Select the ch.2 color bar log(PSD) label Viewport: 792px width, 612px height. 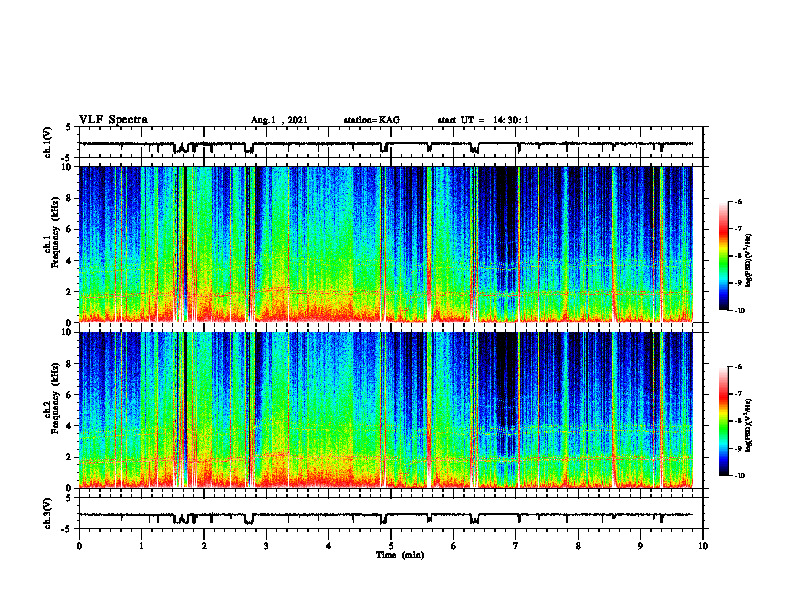click(x=749, y=426)
